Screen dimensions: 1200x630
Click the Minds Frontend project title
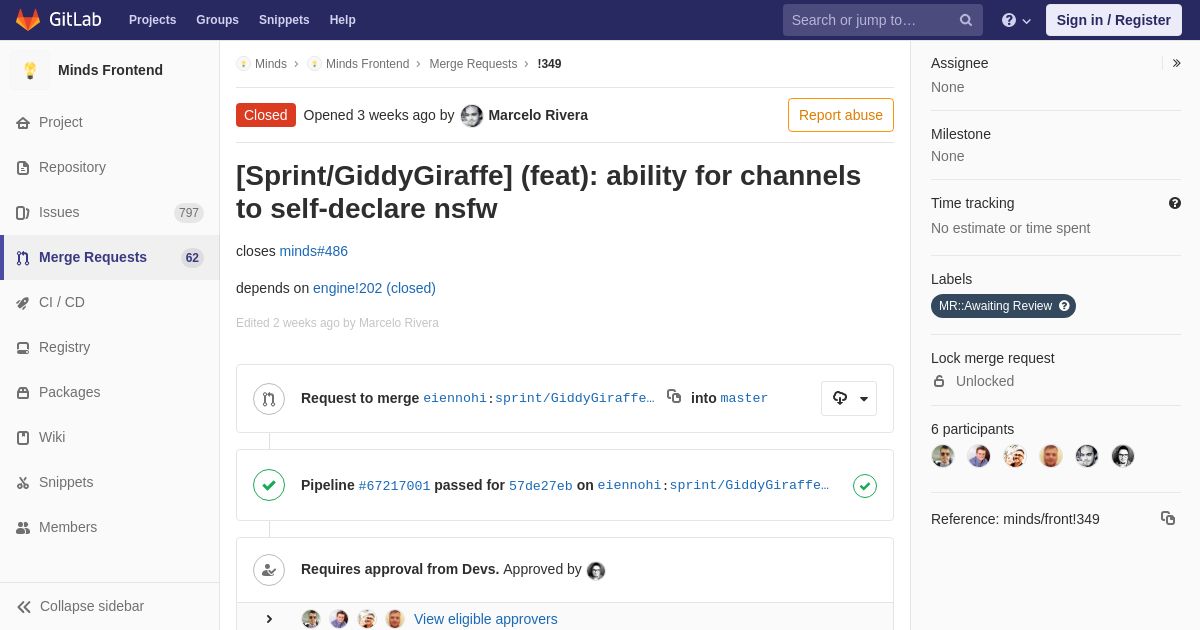point(110,70)
